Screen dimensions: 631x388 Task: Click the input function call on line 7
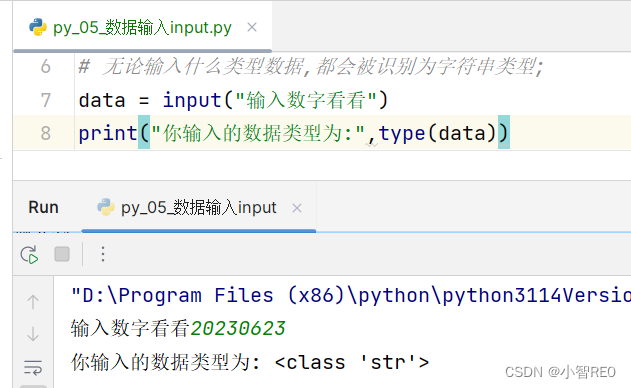coord(275,100)
